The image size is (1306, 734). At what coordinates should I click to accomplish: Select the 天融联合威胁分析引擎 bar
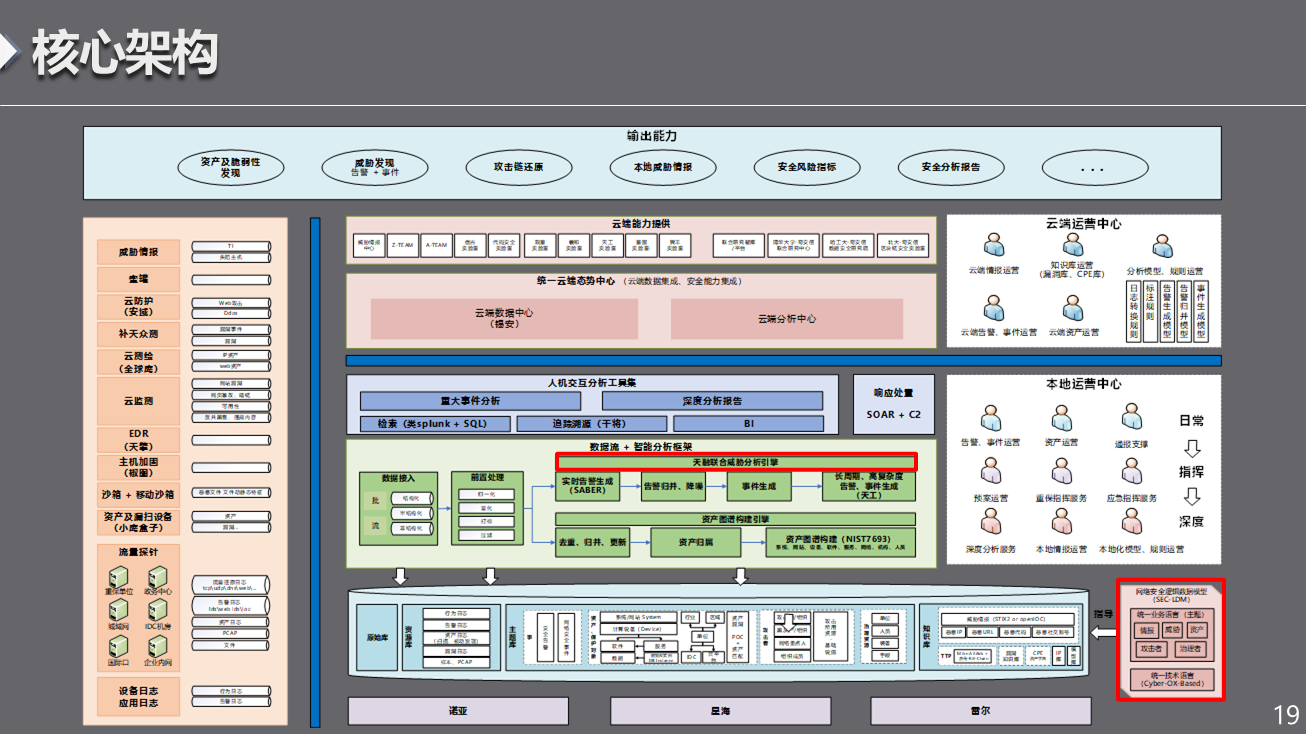(736, 462)
